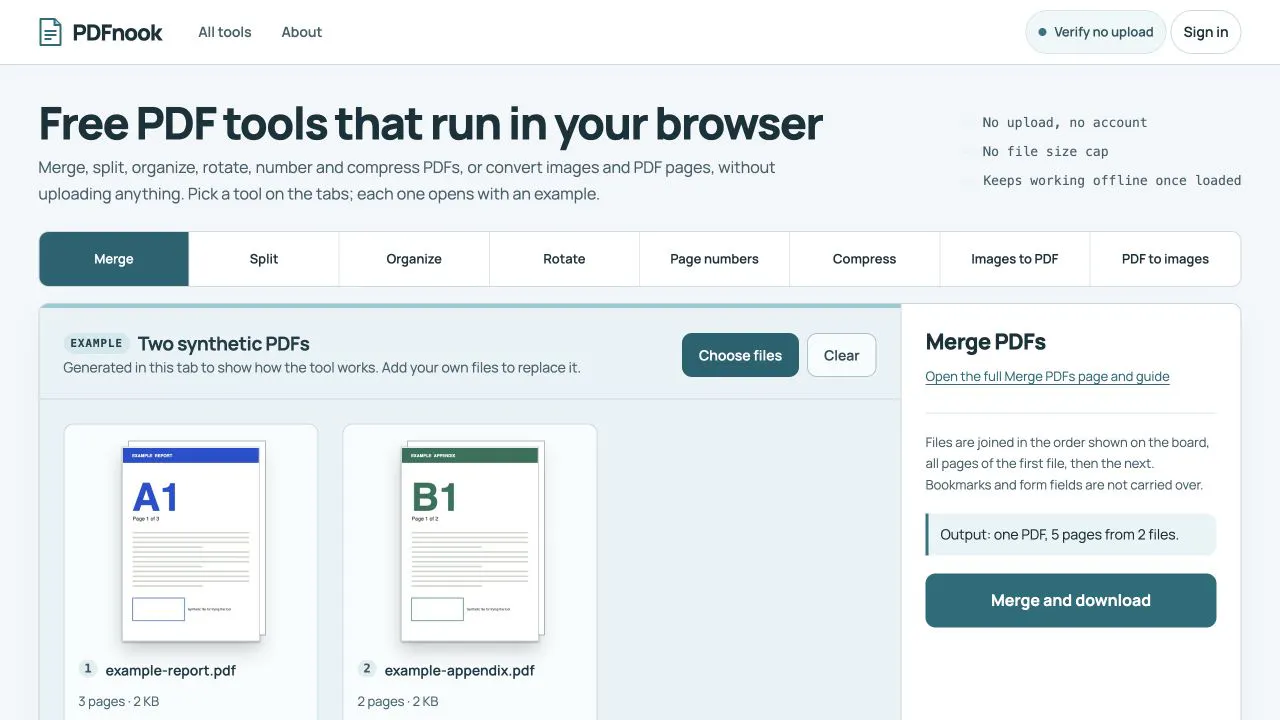Switch to the Organize tab
This screenshot has height=720, width=1280.
[x=414, y=259]
